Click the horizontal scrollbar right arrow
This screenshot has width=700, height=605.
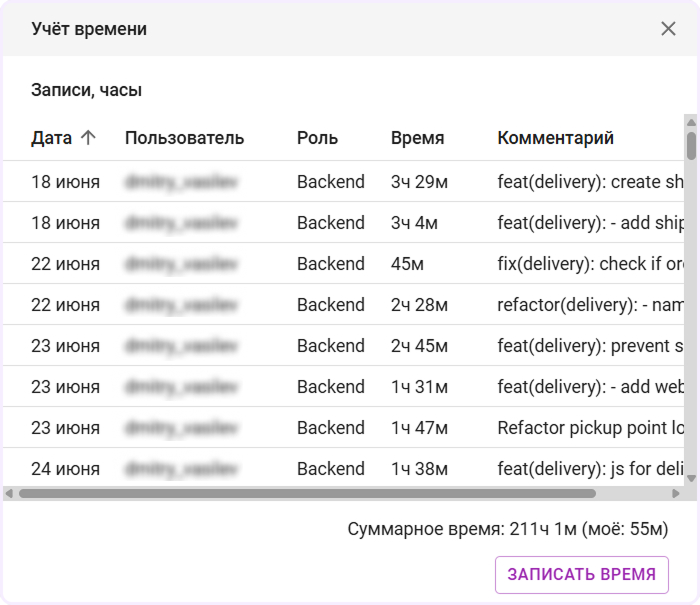[675, 493]
